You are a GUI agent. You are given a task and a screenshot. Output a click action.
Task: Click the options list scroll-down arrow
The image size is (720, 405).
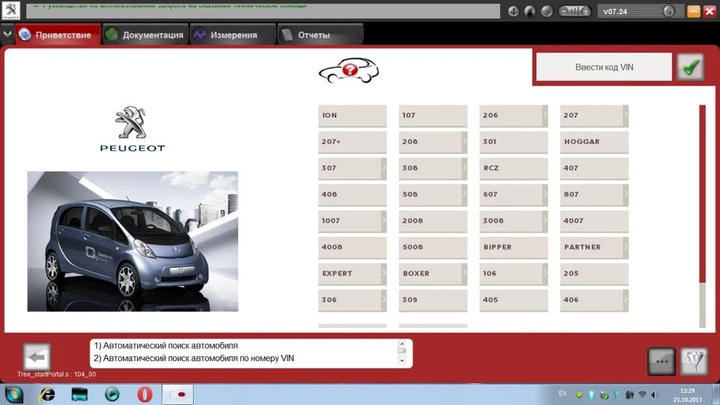402,361
